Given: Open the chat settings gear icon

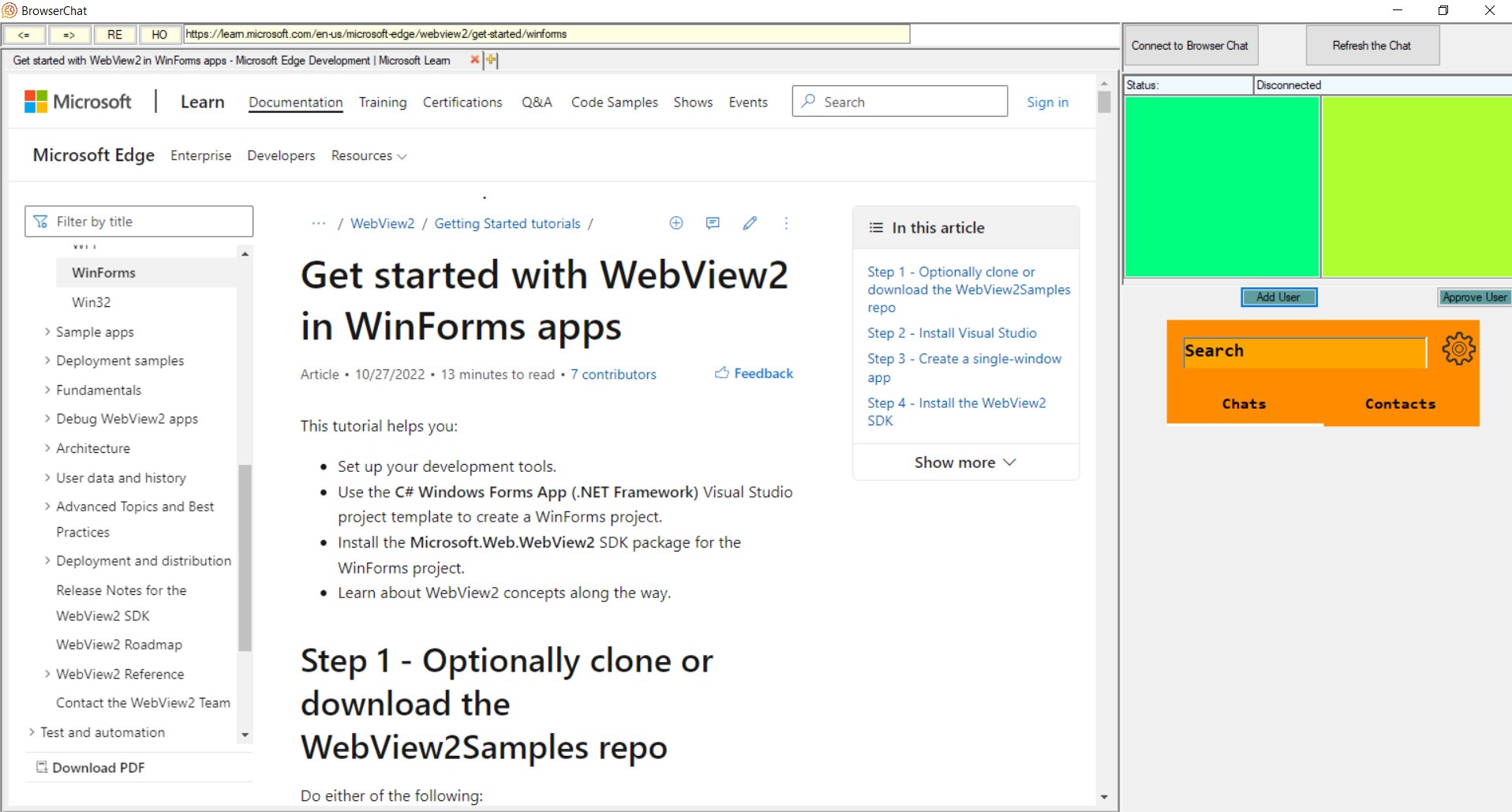Looking at the screenshot, I should point(1458,350).
